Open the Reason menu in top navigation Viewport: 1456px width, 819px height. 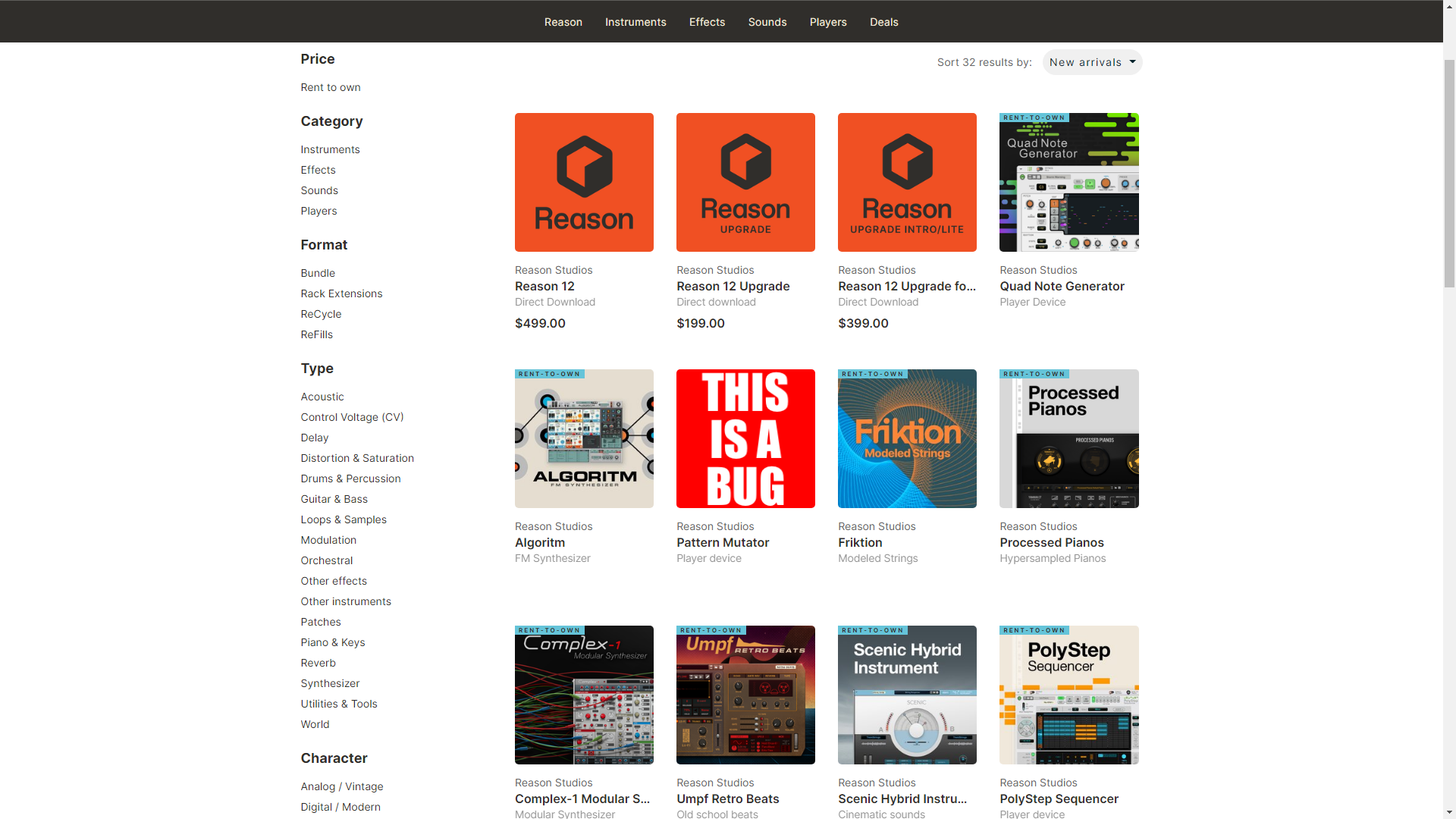click(563, 22)
